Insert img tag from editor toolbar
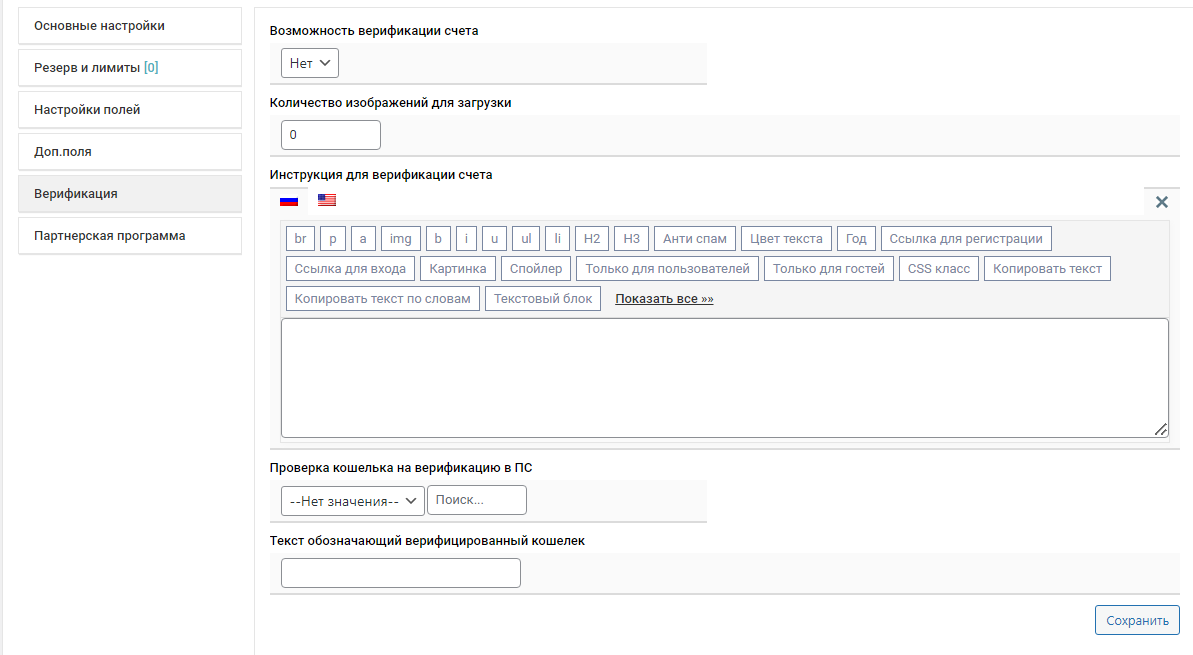1193x655 pixels. tap(400, 239)
